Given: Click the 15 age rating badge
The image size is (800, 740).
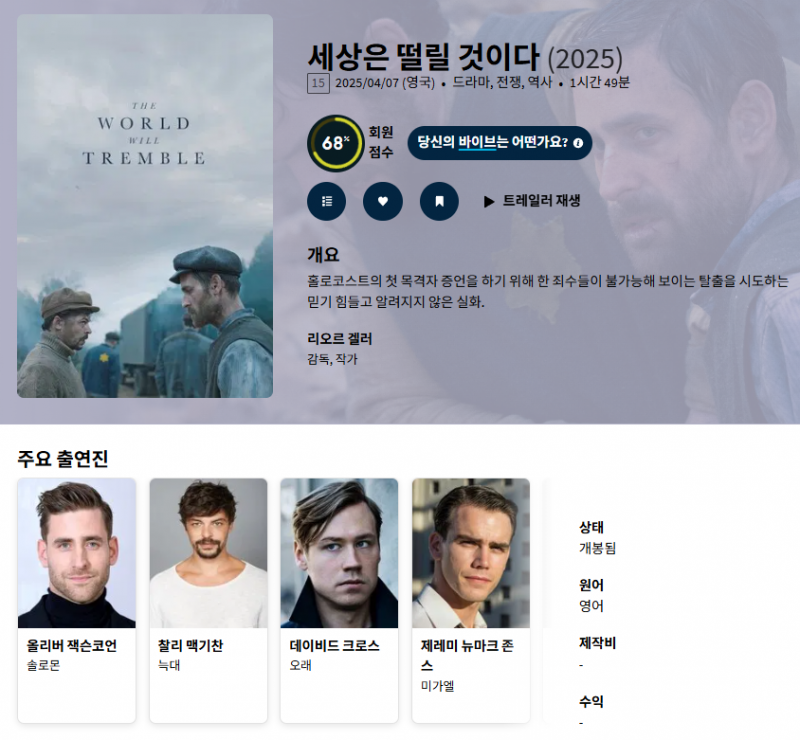Looking at the screenshot, I should click(318, 84).
